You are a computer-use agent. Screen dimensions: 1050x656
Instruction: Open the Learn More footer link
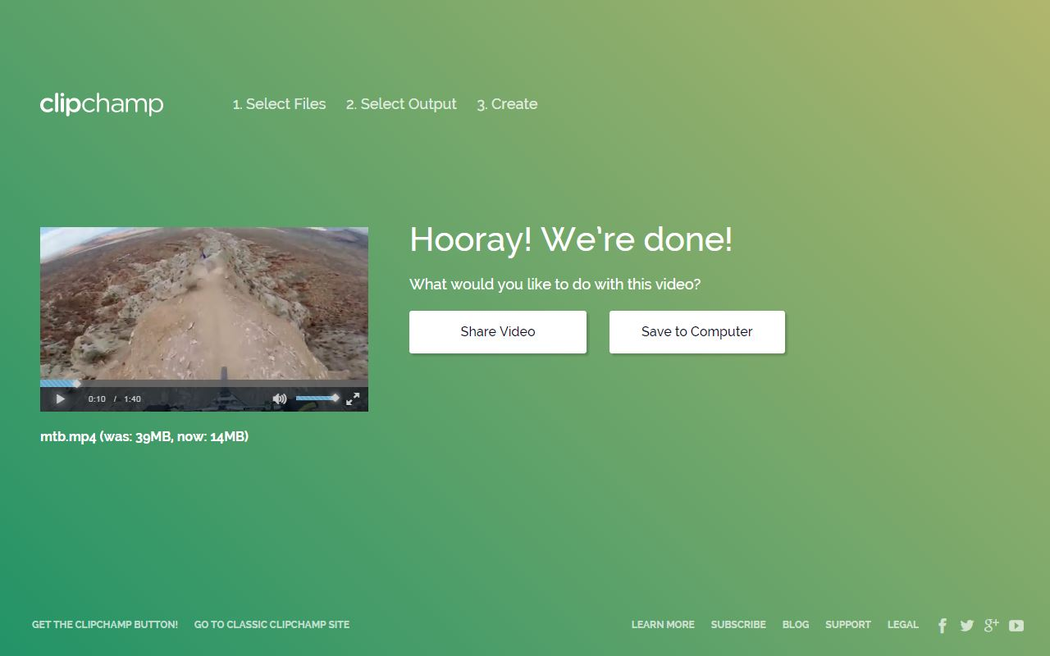tap(662, 625)
